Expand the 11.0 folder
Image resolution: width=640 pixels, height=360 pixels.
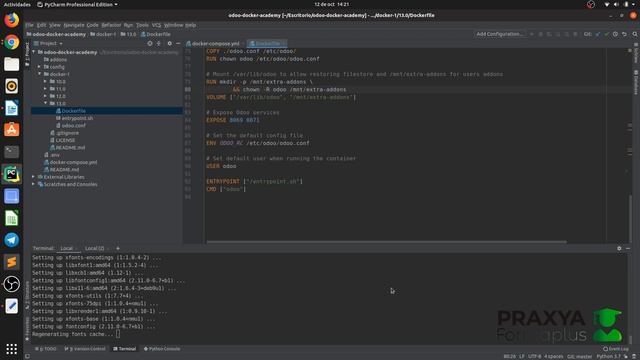tap(45, 89)
